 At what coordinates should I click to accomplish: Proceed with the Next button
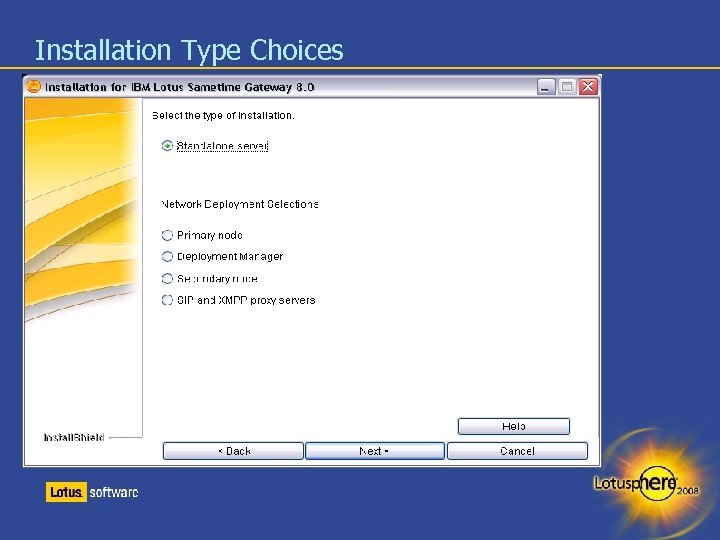pyautogui.click(x=375, y=451)
